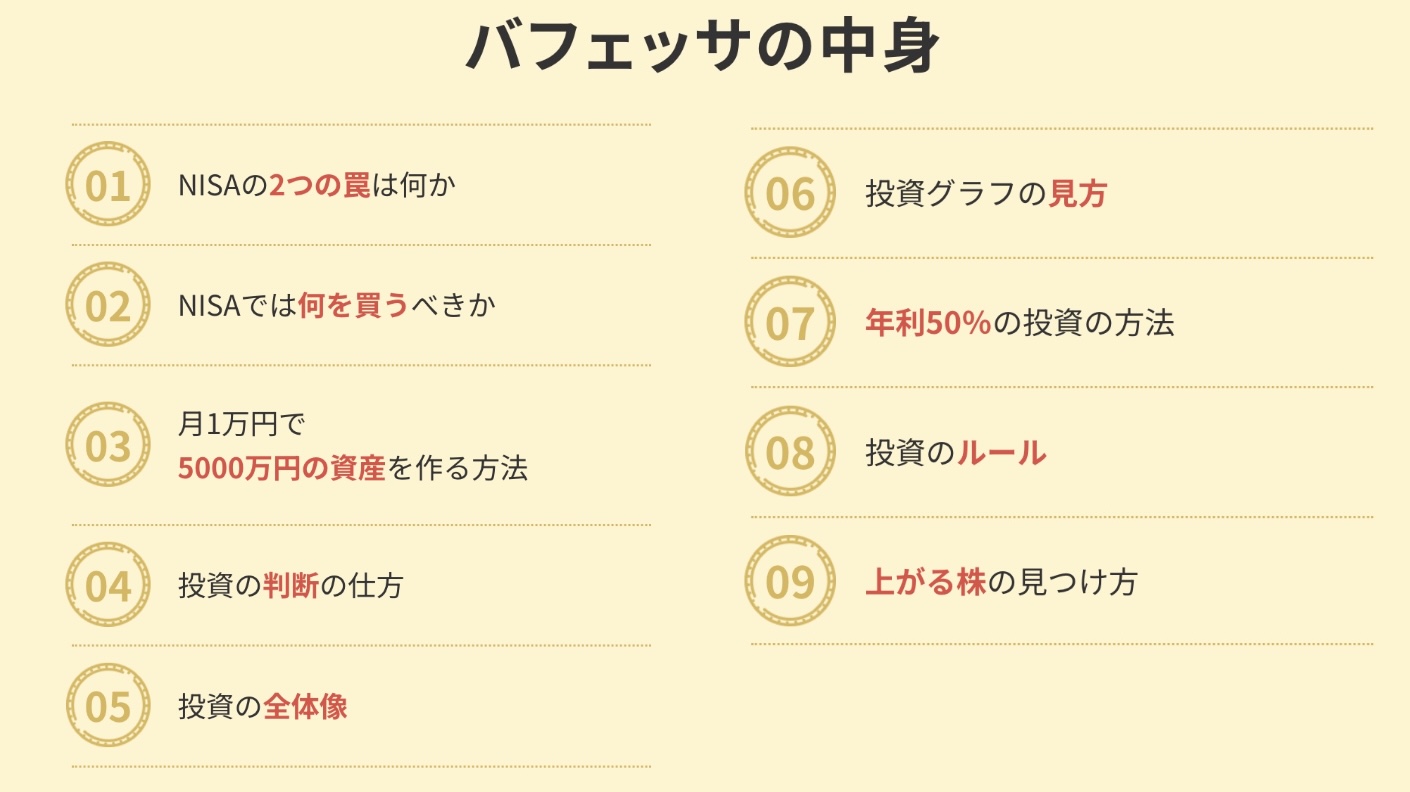Screen dimensions: 1410x792
Task: Select the '投資の判断の仕方' item
Action: click(290, 586)
